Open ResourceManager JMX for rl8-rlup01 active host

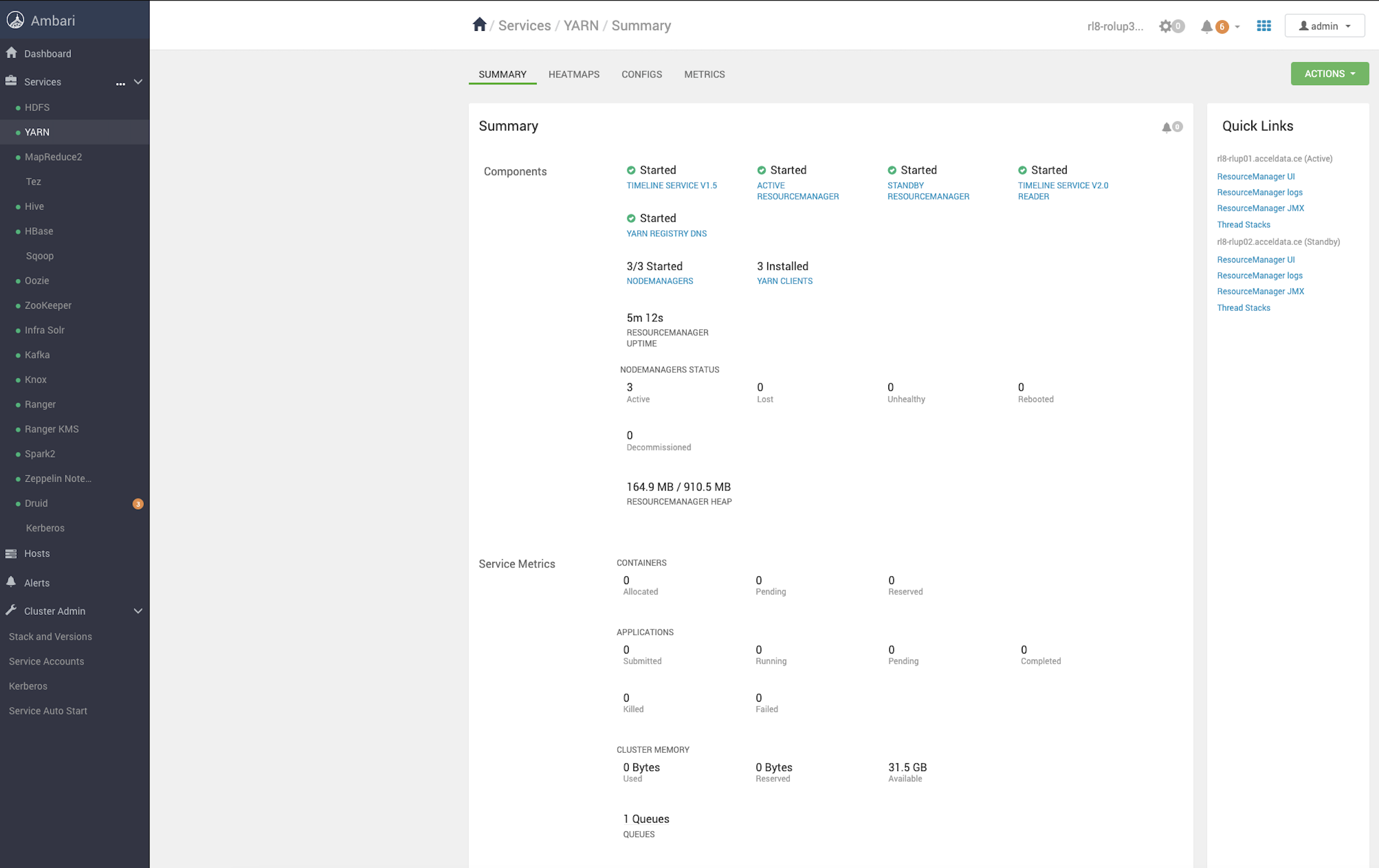1260,208
